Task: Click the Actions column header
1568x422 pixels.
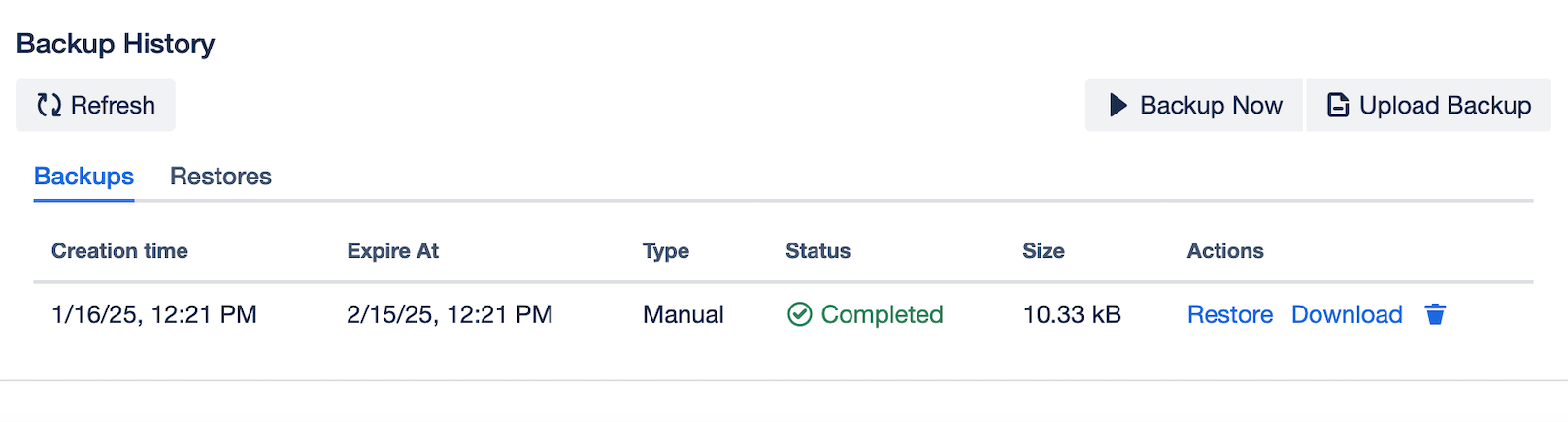Action: (x=1224, y=251)
